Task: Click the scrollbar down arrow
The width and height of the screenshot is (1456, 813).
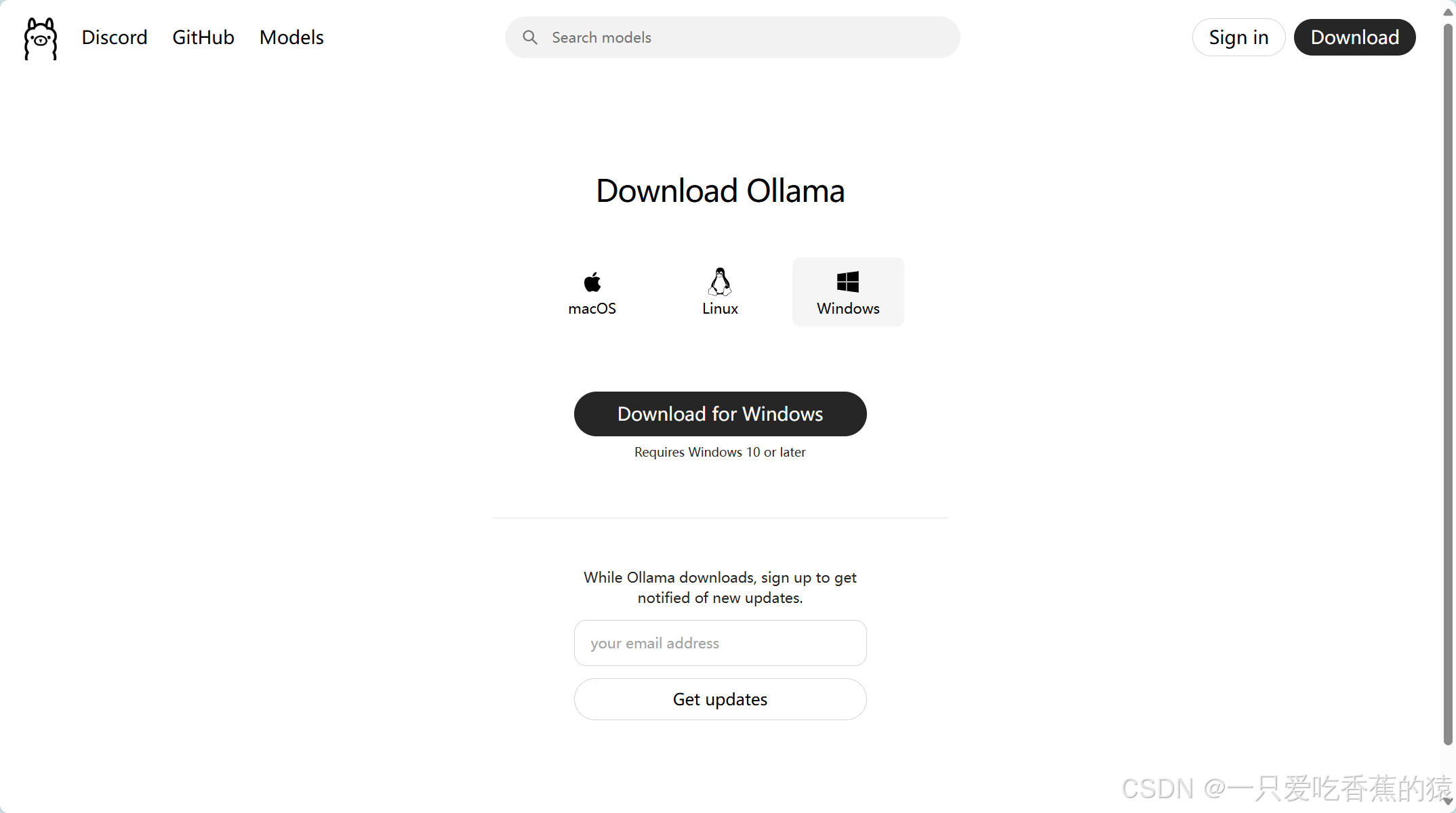Action: 1448,801
